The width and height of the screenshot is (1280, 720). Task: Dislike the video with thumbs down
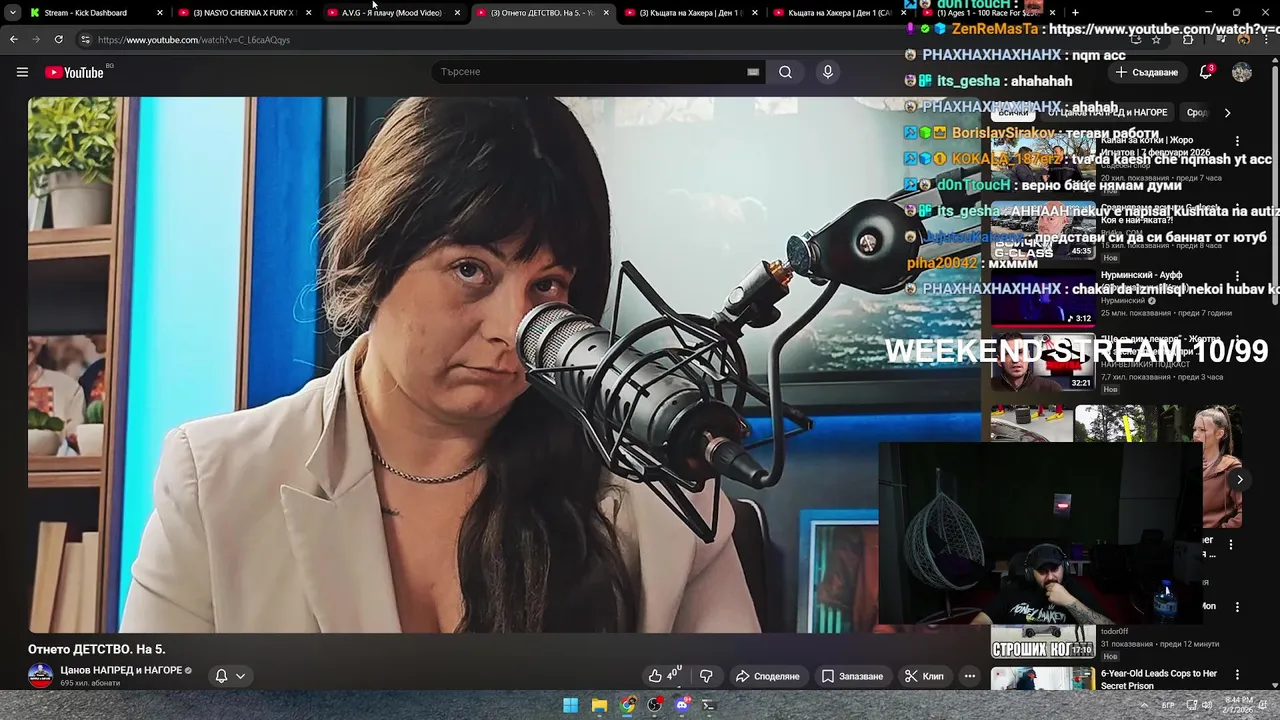click(x=706, y=676)
